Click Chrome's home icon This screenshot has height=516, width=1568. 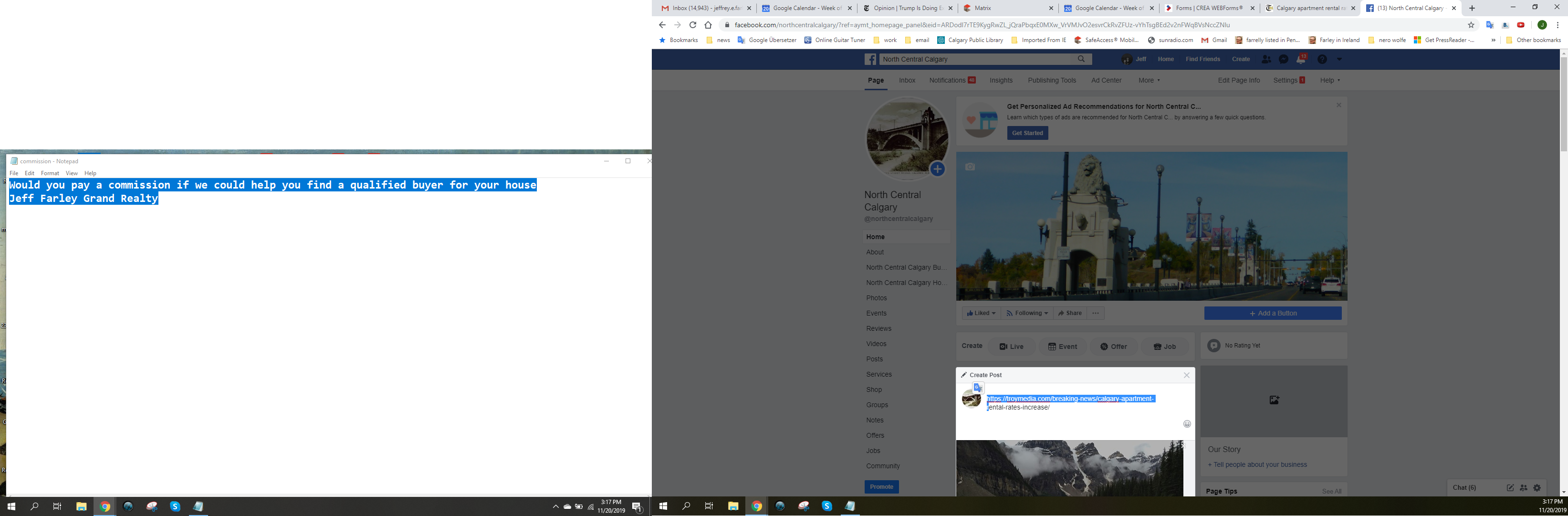point(708,25)
